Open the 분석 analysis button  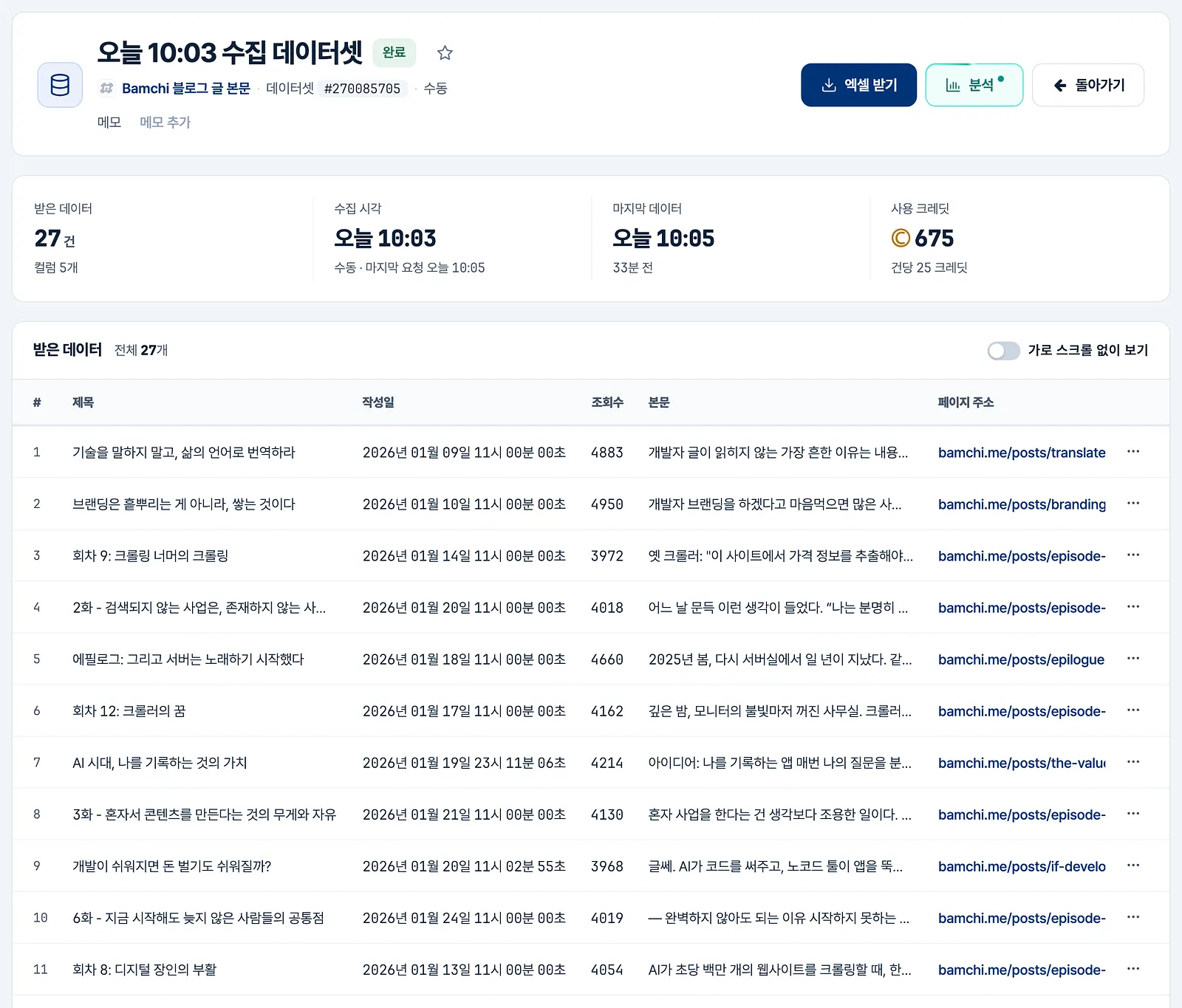974,85
